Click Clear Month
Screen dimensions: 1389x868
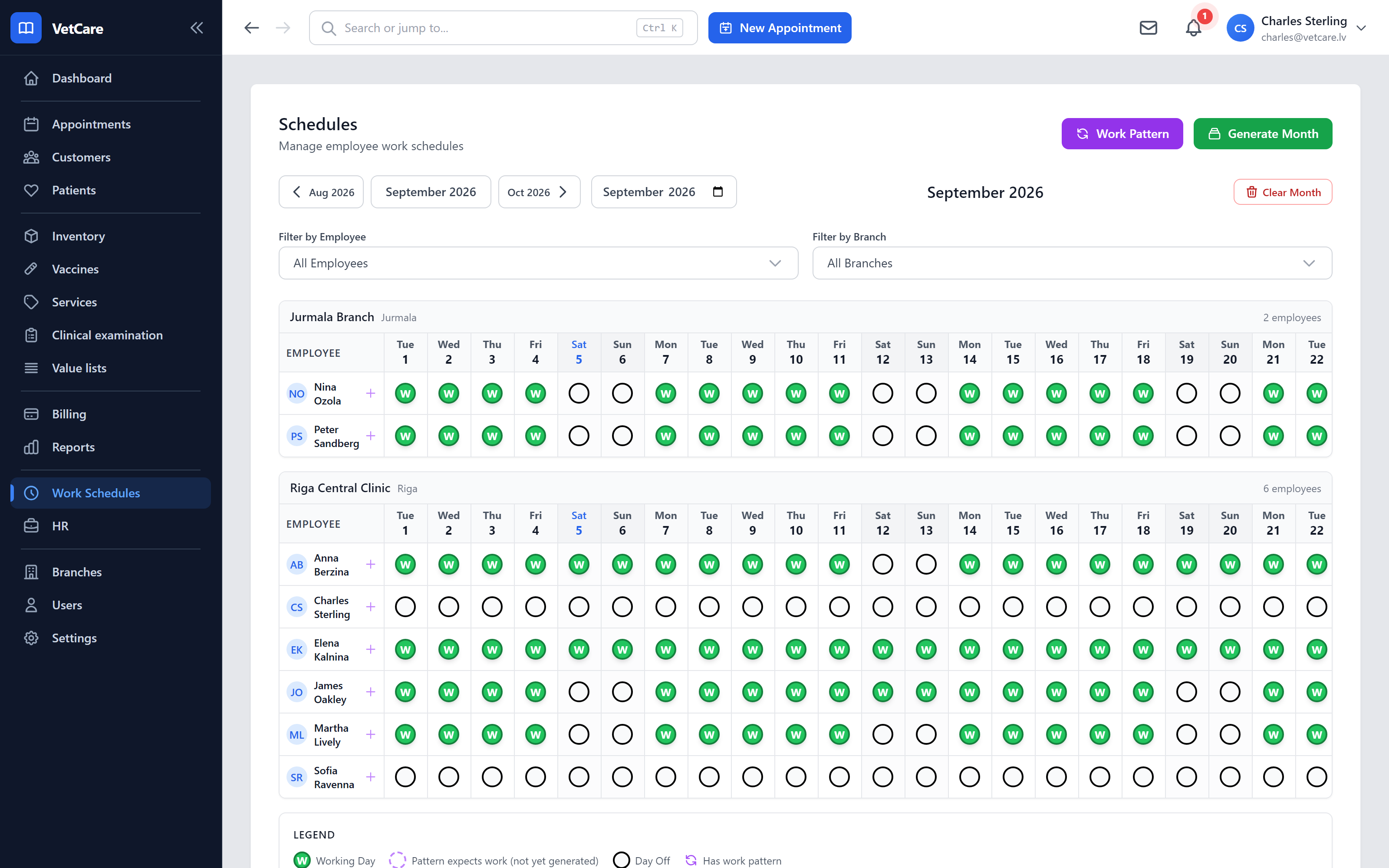(1283, 192)
